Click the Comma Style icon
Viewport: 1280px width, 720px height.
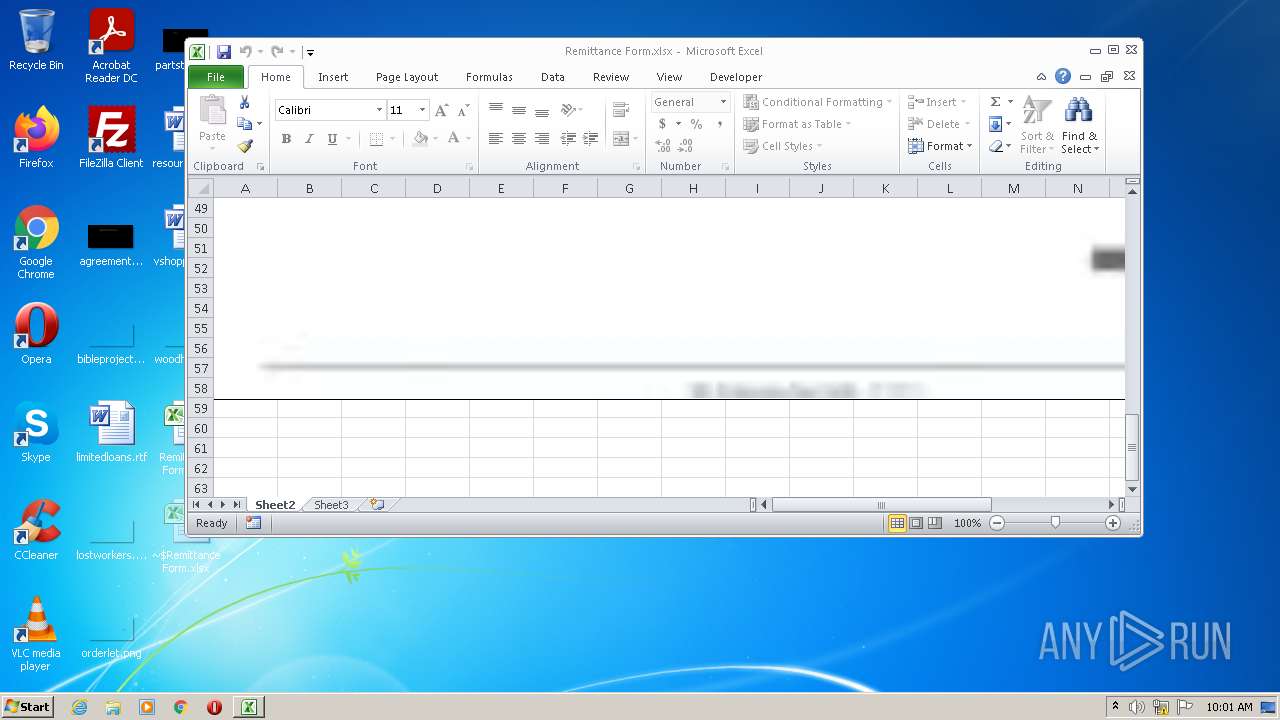point(719,124)
